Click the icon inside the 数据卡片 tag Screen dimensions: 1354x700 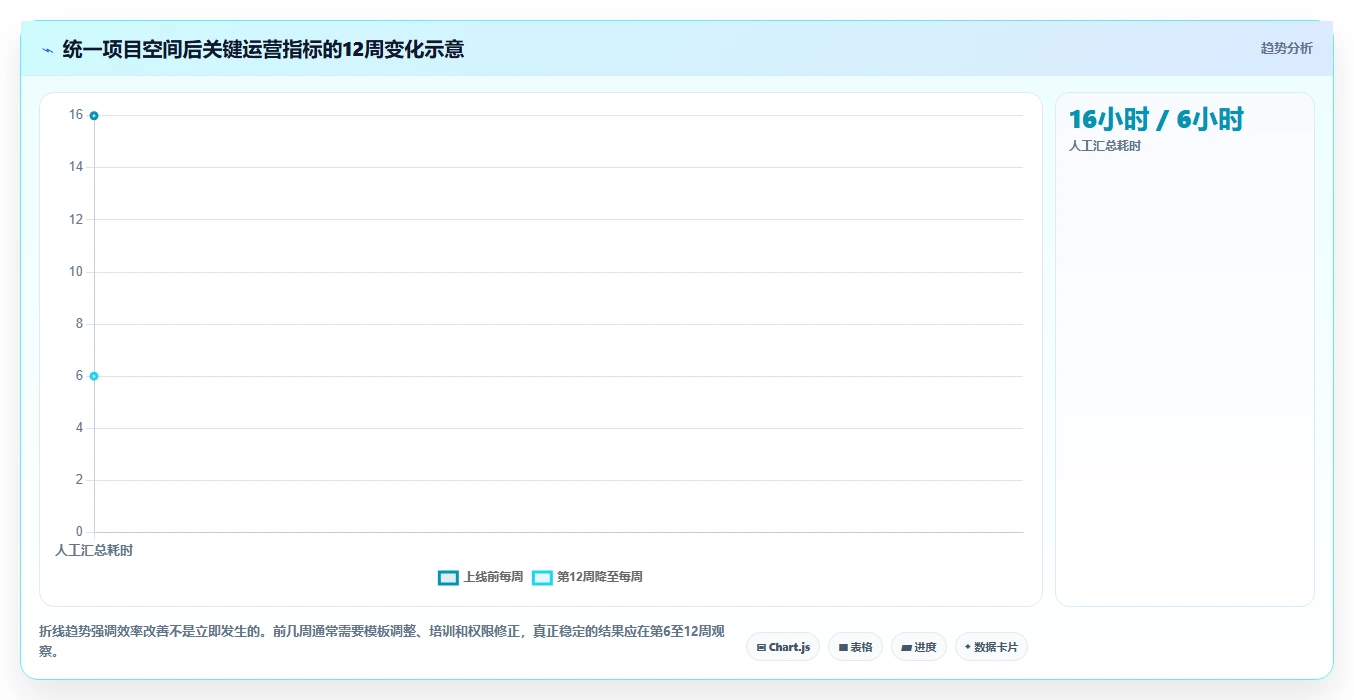pos(968,647)
